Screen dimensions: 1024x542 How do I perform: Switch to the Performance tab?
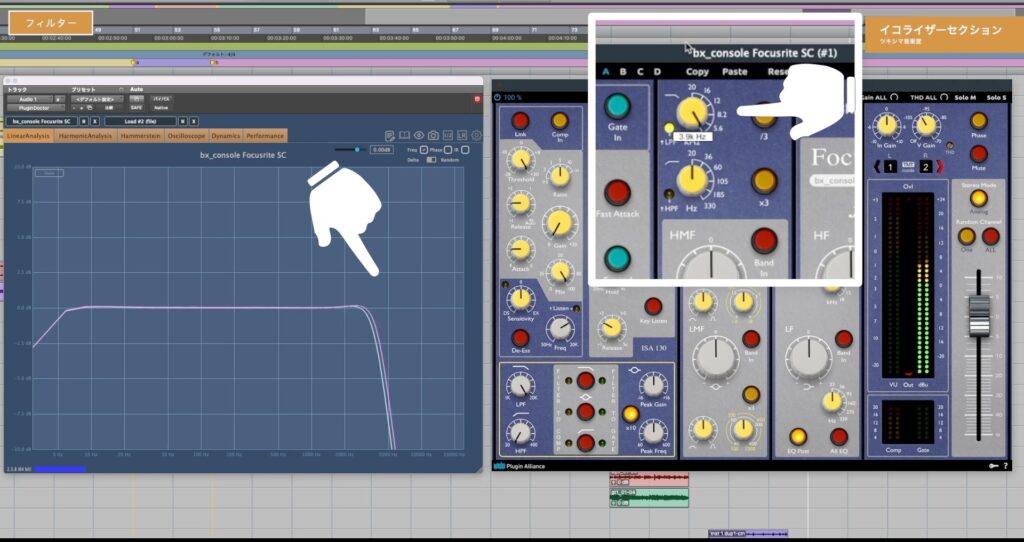(265, 136)
